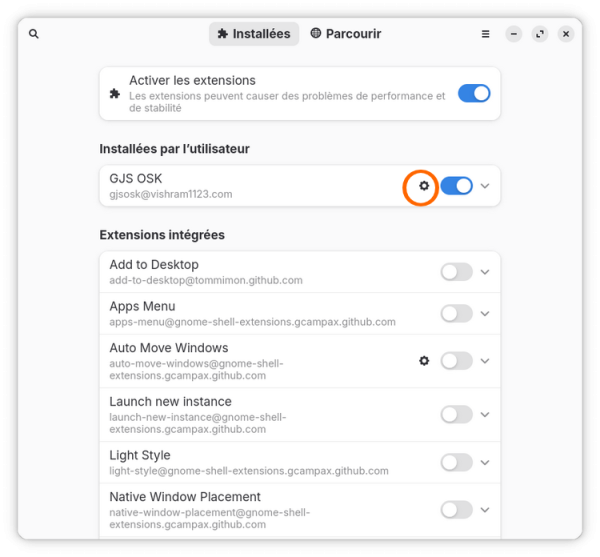Expand GJS OSK details chevron
The height and width of the screenshot is (557, 600).
(x=485, y=186)
